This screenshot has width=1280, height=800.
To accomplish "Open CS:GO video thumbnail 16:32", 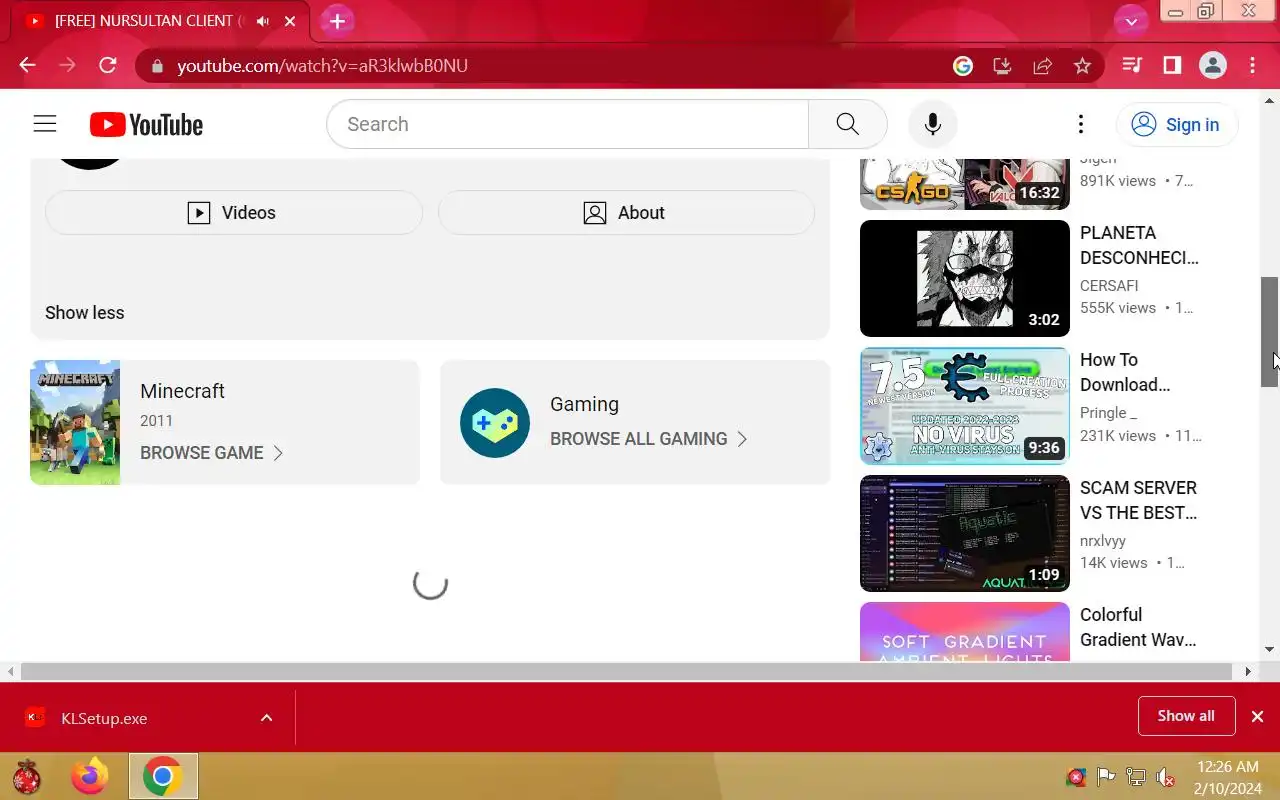I will point(965,183).
